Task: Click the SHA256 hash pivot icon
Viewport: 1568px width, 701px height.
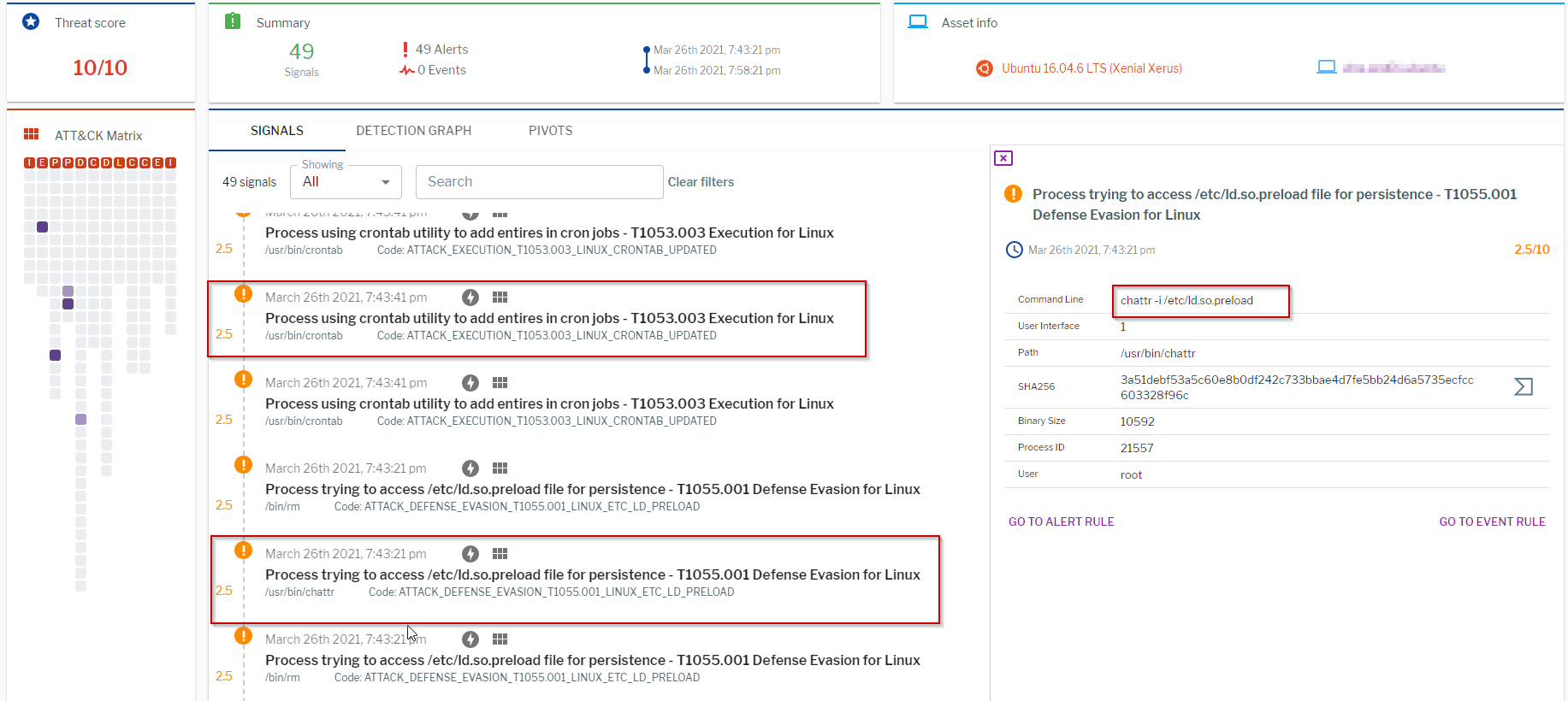Action: [1523, 387]
